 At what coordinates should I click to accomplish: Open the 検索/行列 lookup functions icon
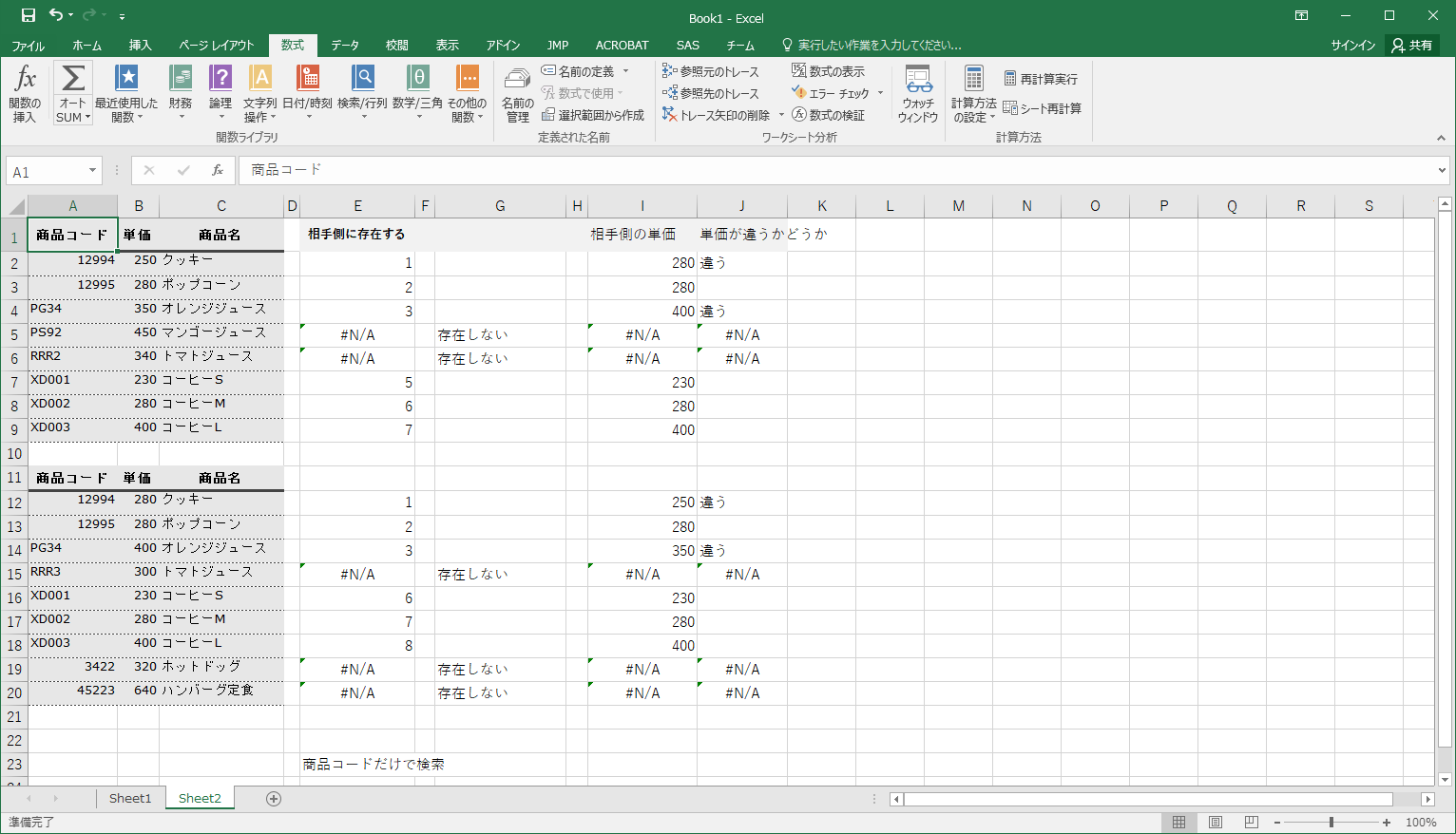point(362,80)
